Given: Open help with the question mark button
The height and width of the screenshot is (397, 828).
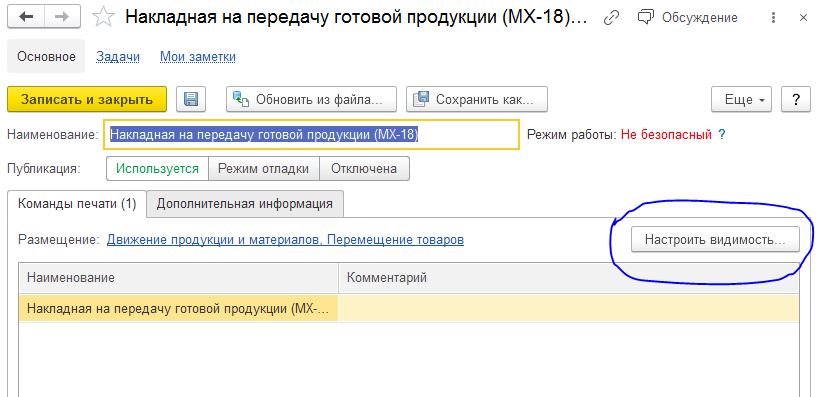Looking at the screenshot, I should point(796,99).
